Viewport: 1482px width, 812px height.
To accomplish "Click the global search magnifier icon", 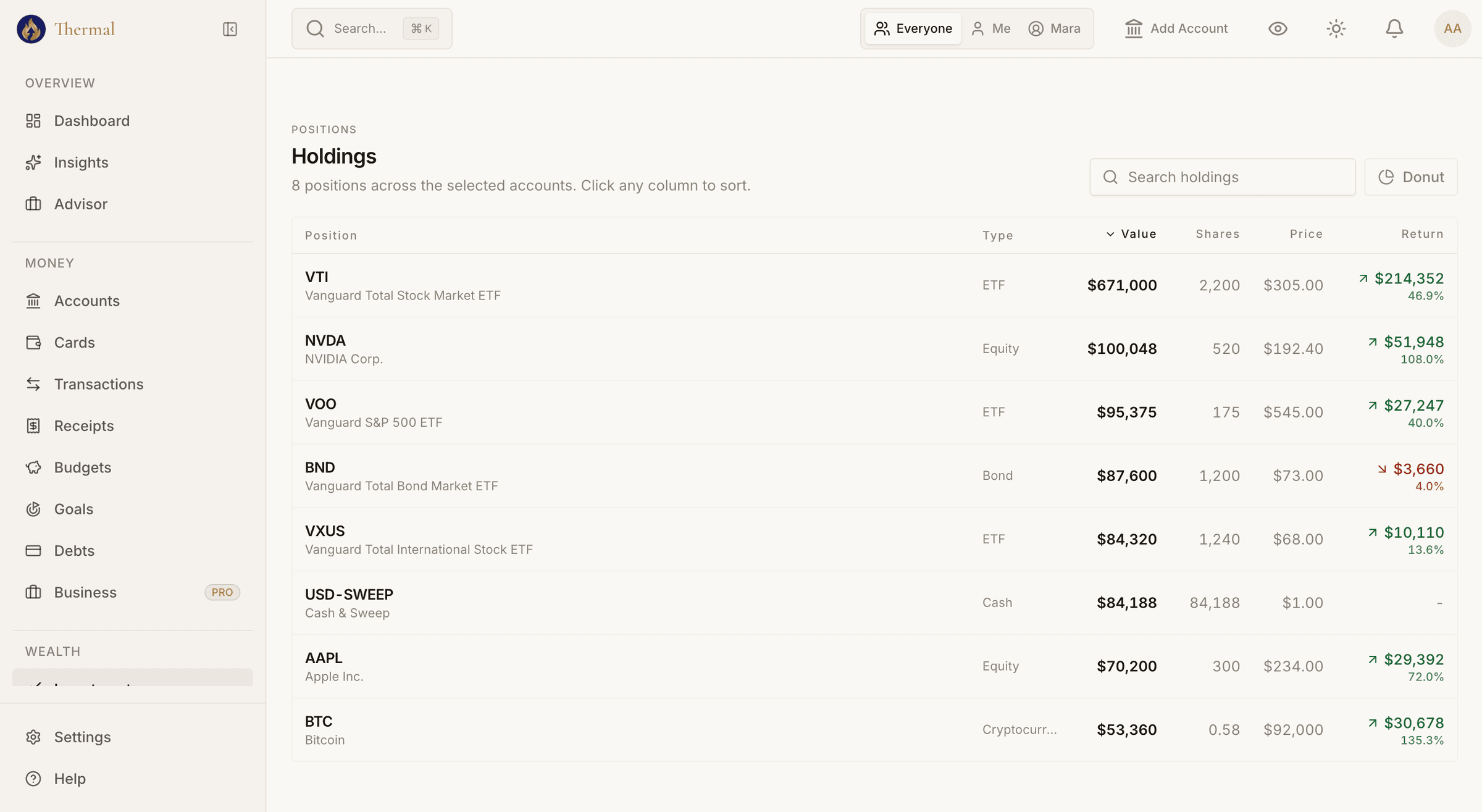I will click(x=315, y=28).
